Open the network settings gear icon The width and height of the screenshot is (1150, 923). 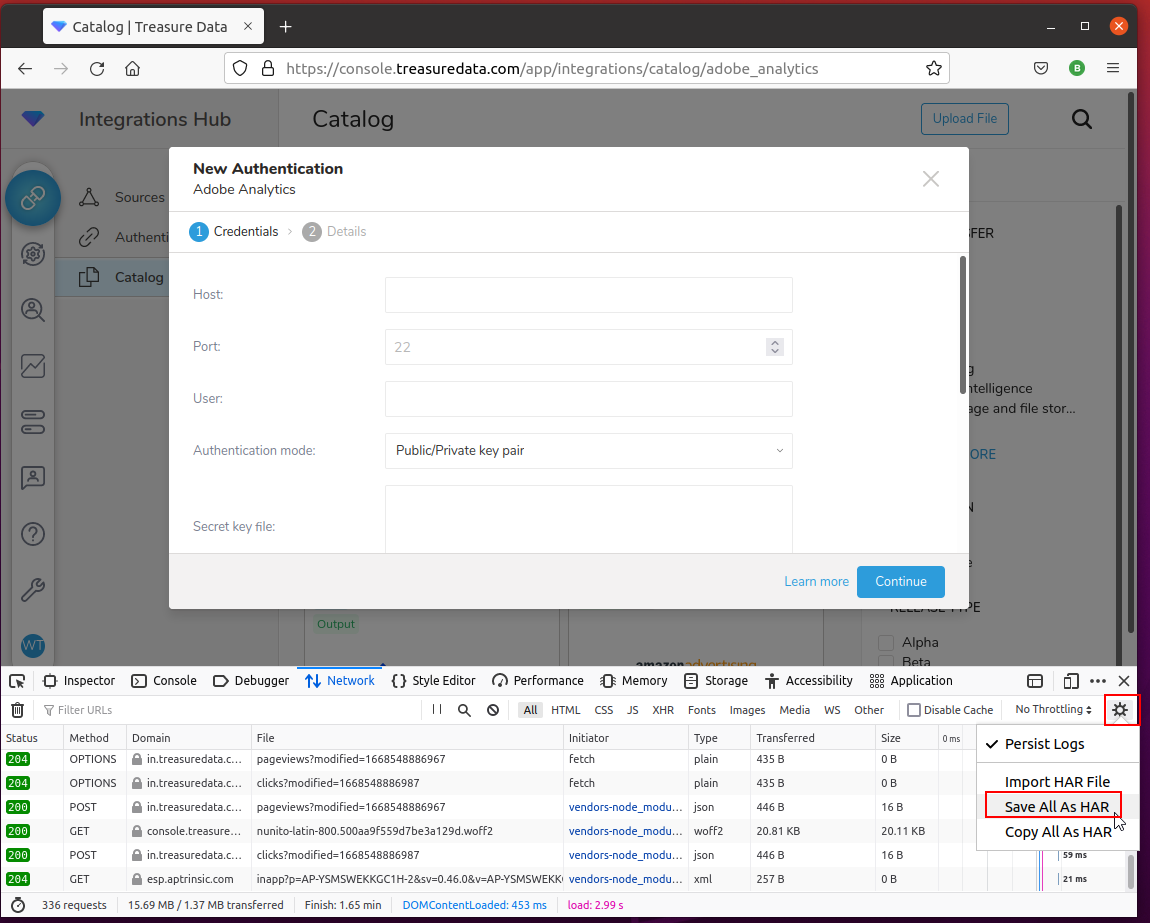(x=1120, y=710)
